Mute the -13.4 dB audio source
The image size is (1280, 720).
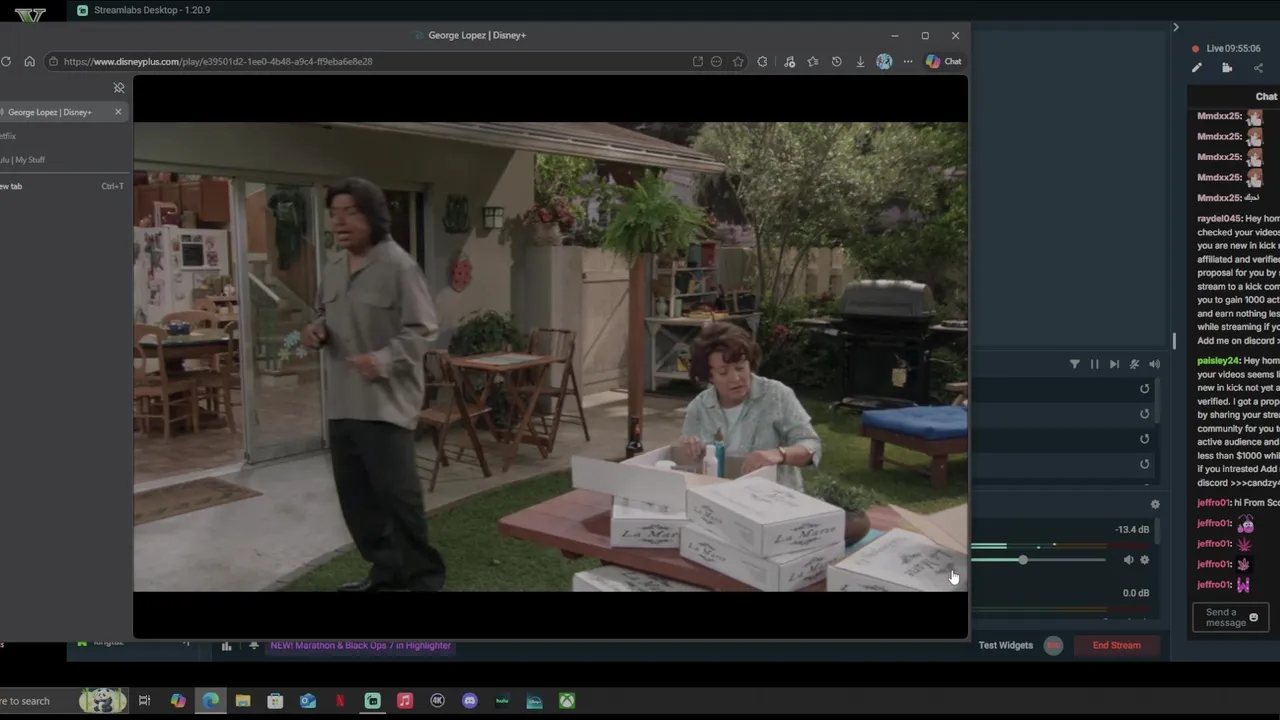click(1128, 560)
